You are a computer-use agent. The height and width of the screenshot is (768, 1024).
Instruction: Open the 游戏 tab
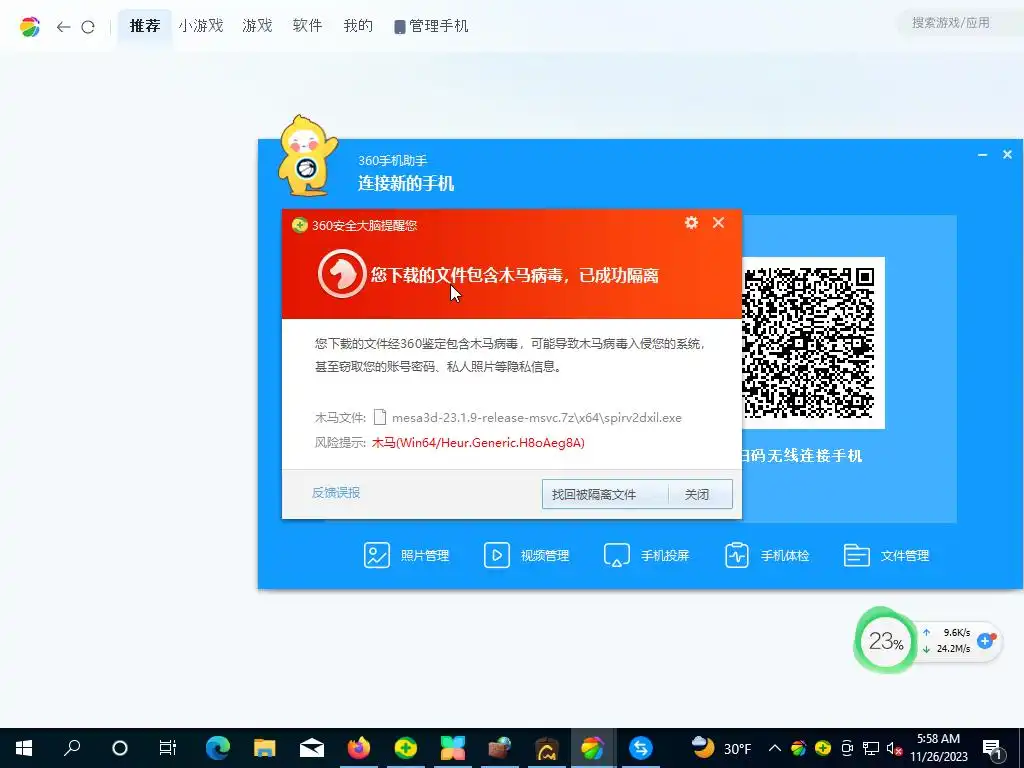(257, 26)
